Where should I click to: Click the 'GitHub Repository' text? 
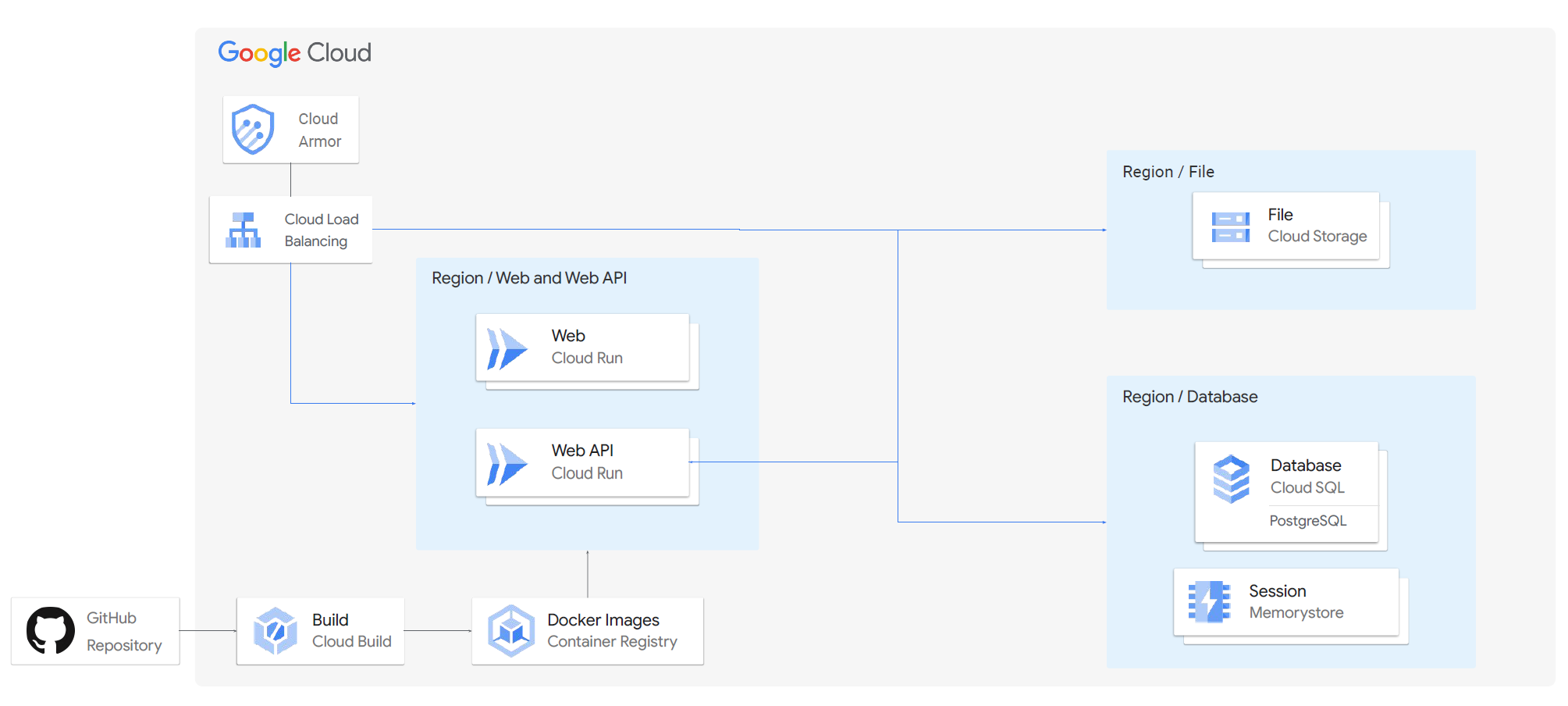pyautogui.click(x=124, y=632)
